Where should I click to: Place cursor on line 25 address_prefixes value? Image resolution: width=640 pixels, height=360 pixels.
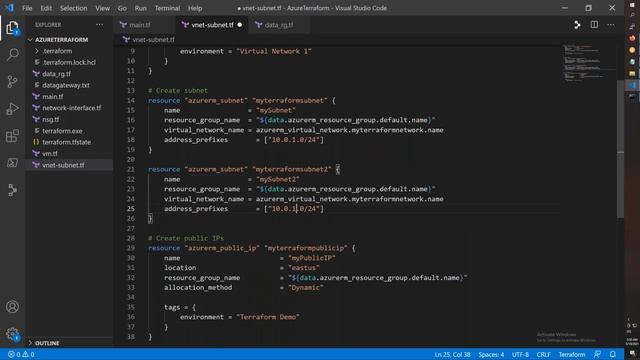(x=294, y=209)
